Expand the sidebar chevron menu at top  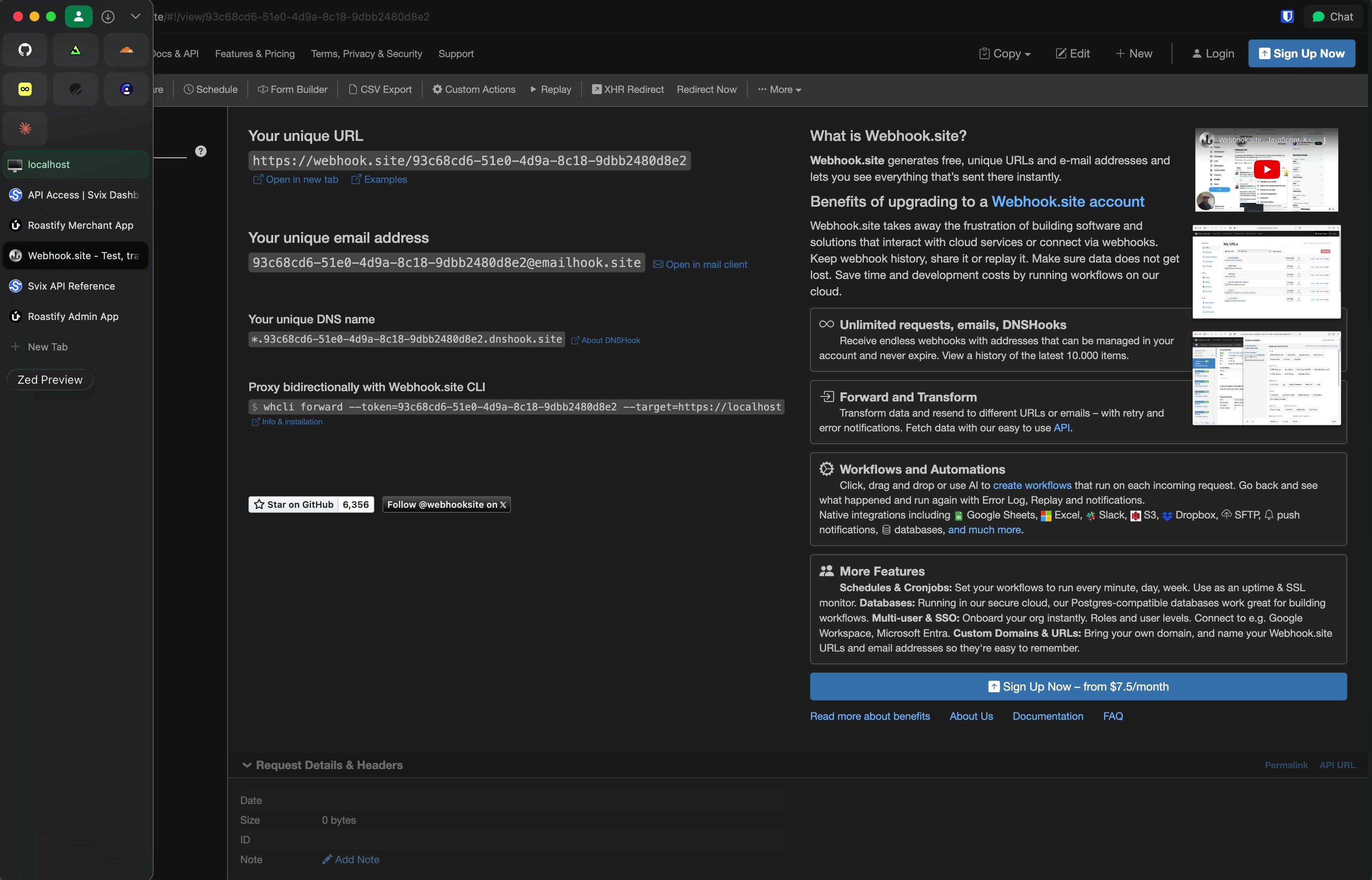136,16
